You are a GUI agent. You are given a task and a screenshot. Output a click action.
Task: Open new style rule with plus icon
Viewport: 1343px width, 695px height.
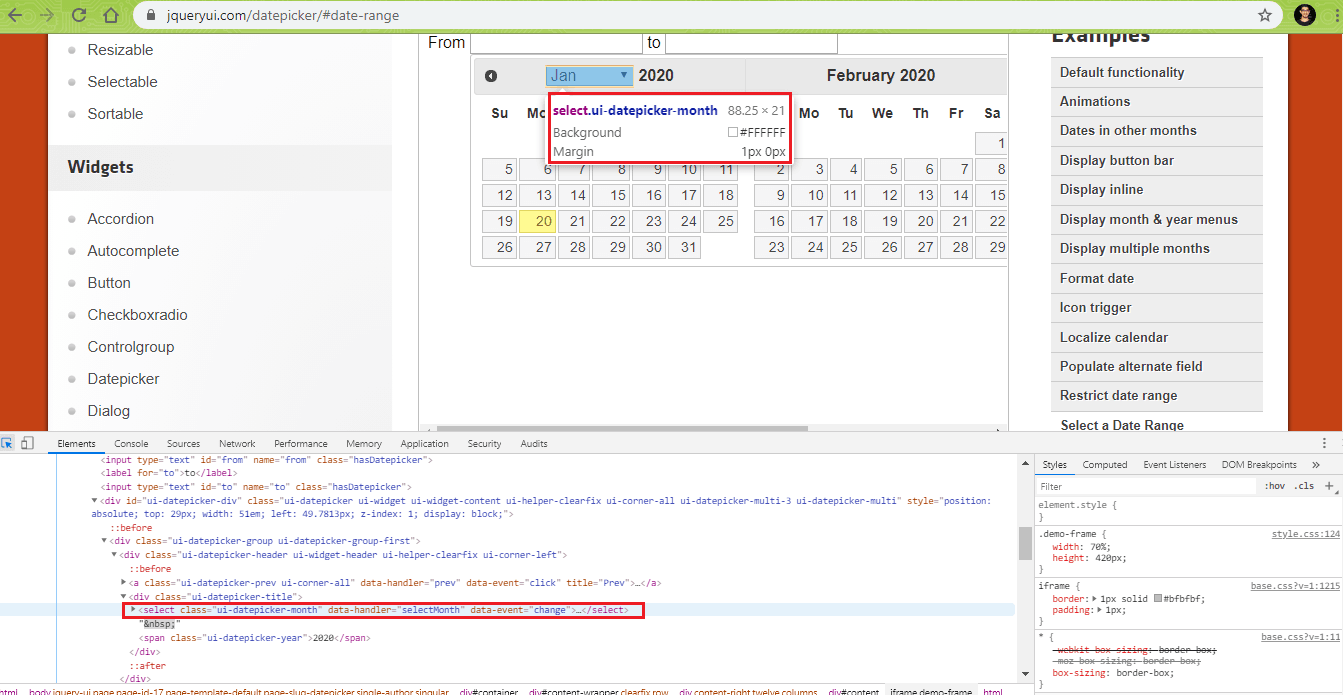(x=1330, y=486)
